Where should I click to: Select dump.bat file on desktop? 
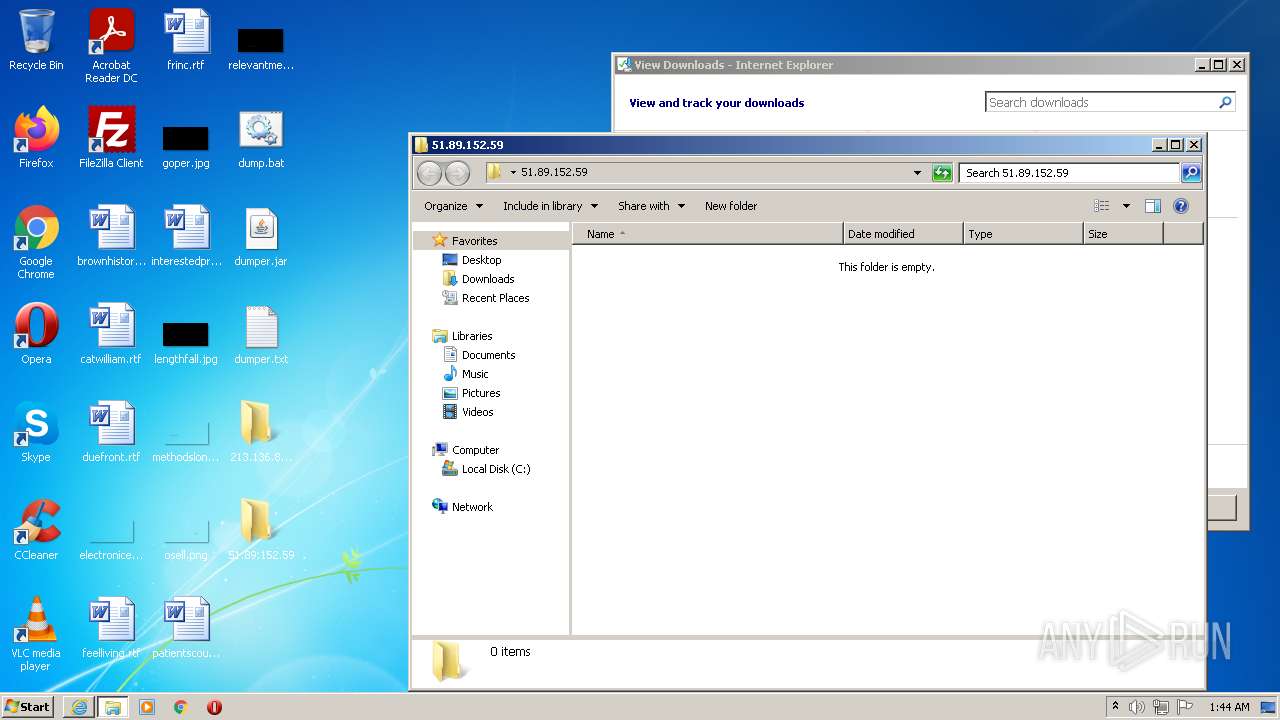261,138
